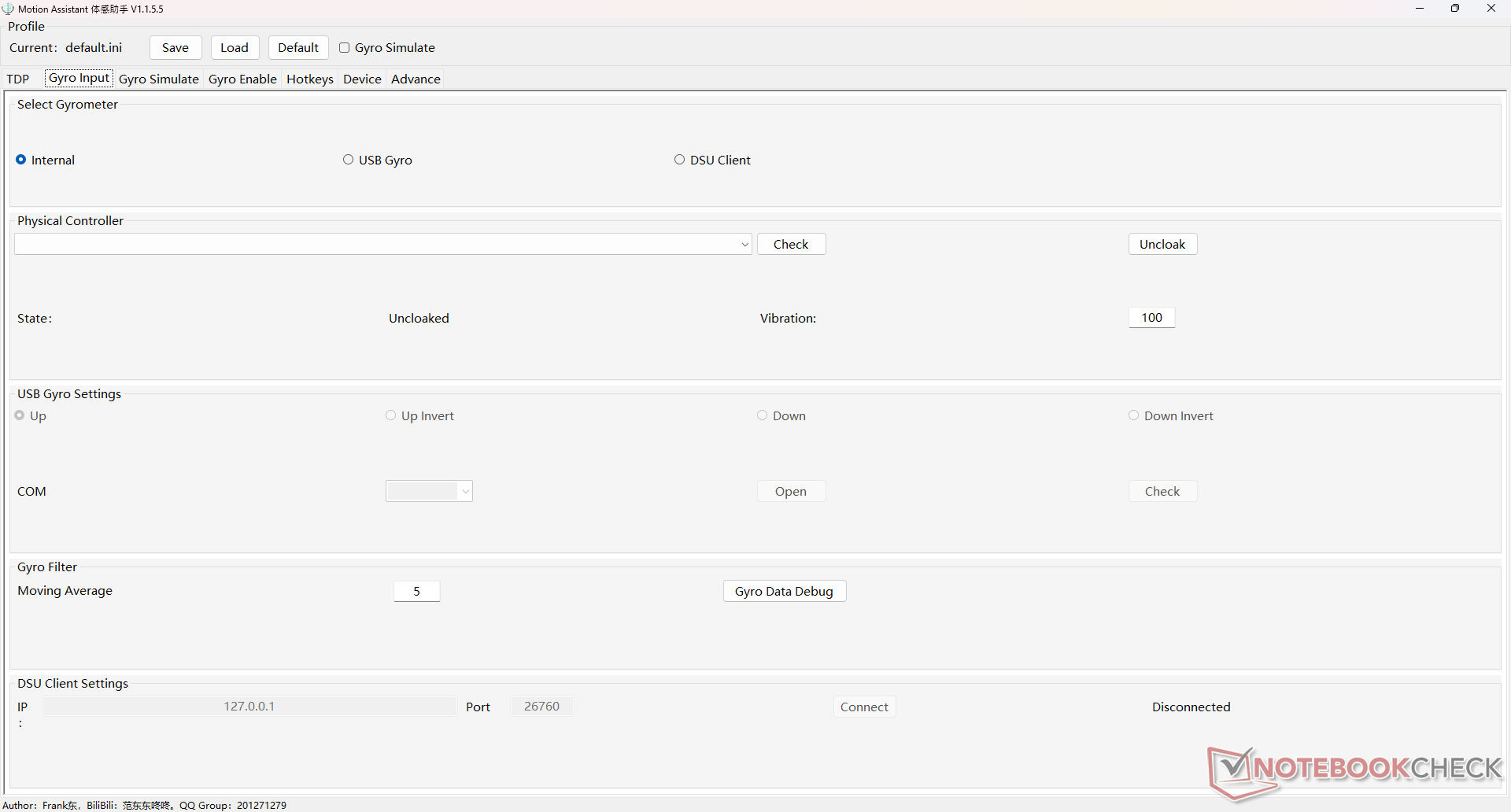1511x812 pixels.
Task: Restore down the application window
Action: coord(1455,9)
